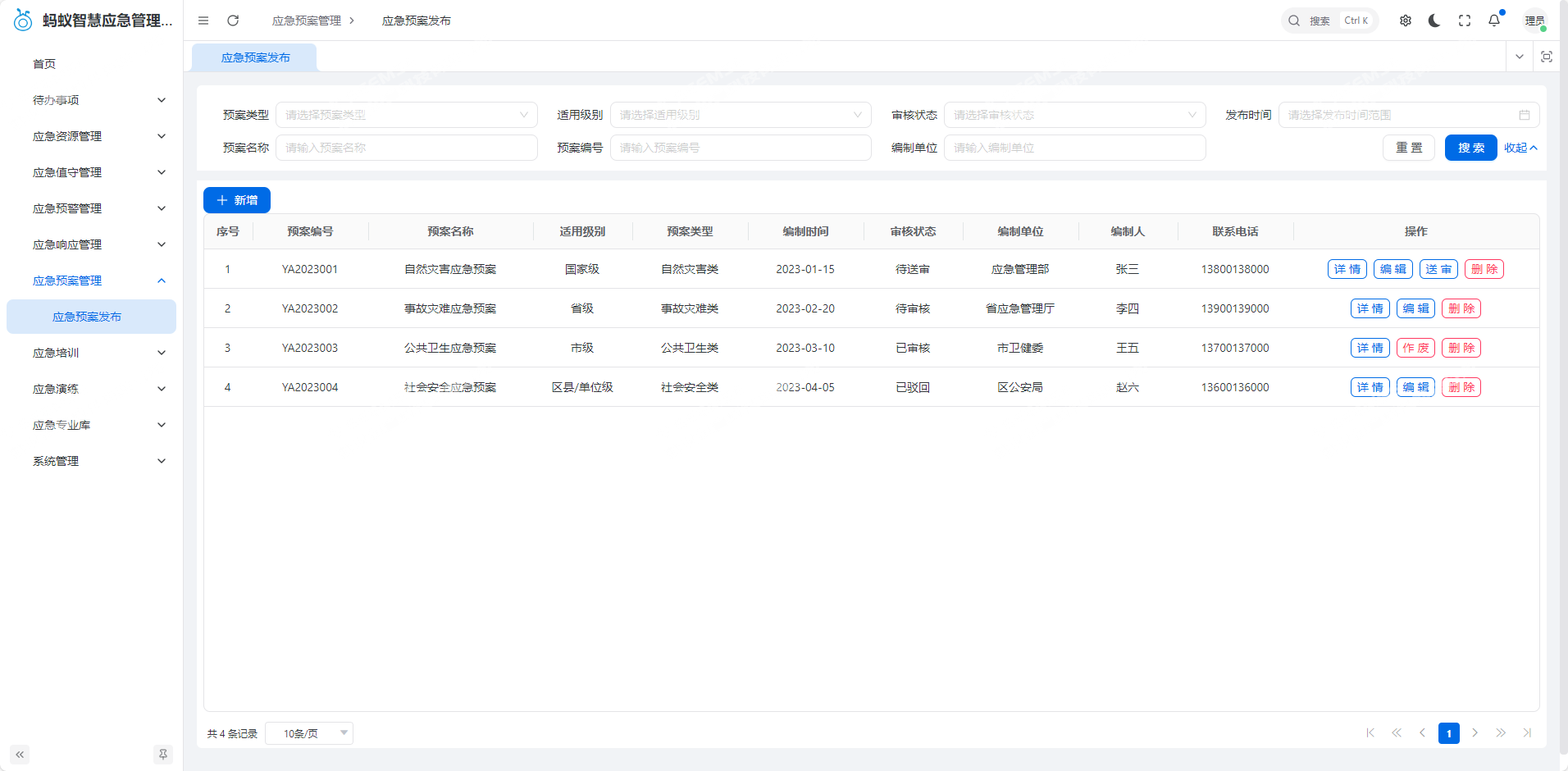The height and width of the screenshot is (771, 1568).
Task: Collapse sidebar with double-arrow icon
Action: [20, 755]
